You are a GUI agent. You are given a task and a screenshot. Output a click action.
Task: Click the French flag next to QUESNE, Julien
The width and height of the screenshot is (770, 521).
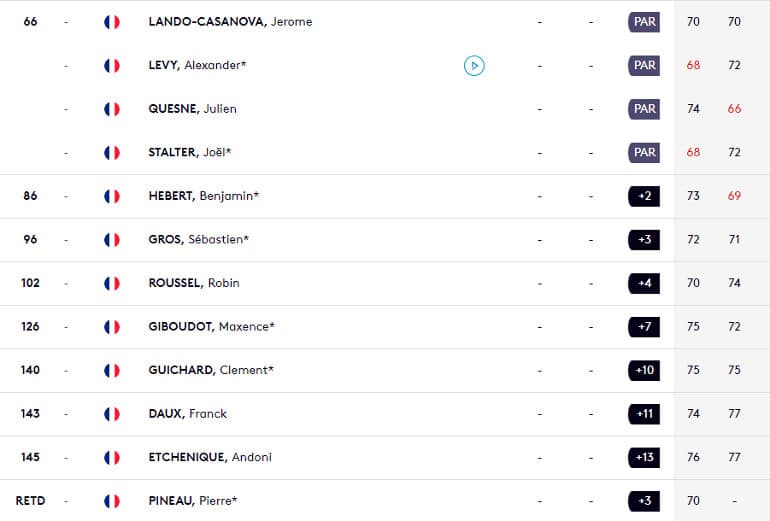click(112, 109)
